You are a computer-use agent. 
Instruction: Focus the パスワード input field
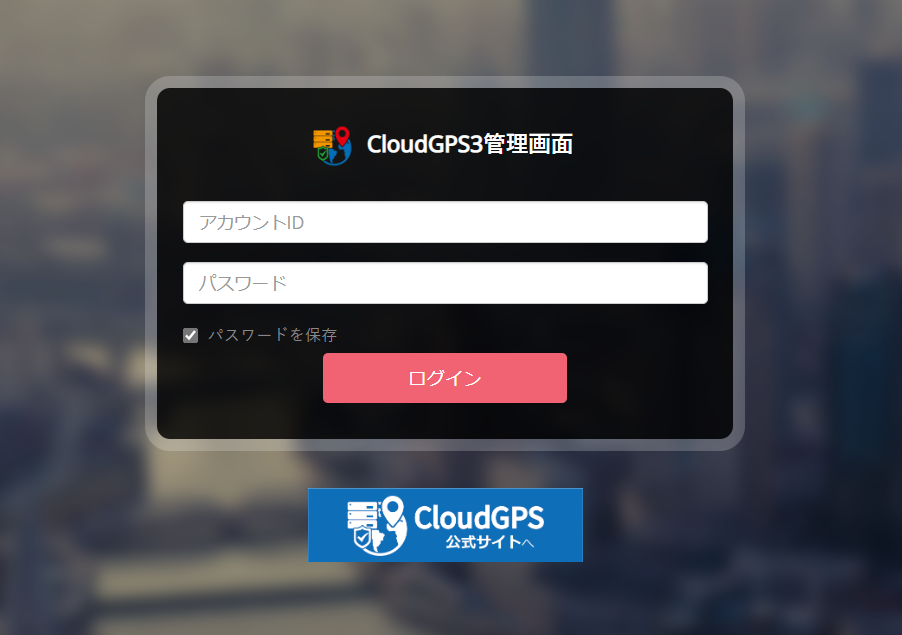445,283
